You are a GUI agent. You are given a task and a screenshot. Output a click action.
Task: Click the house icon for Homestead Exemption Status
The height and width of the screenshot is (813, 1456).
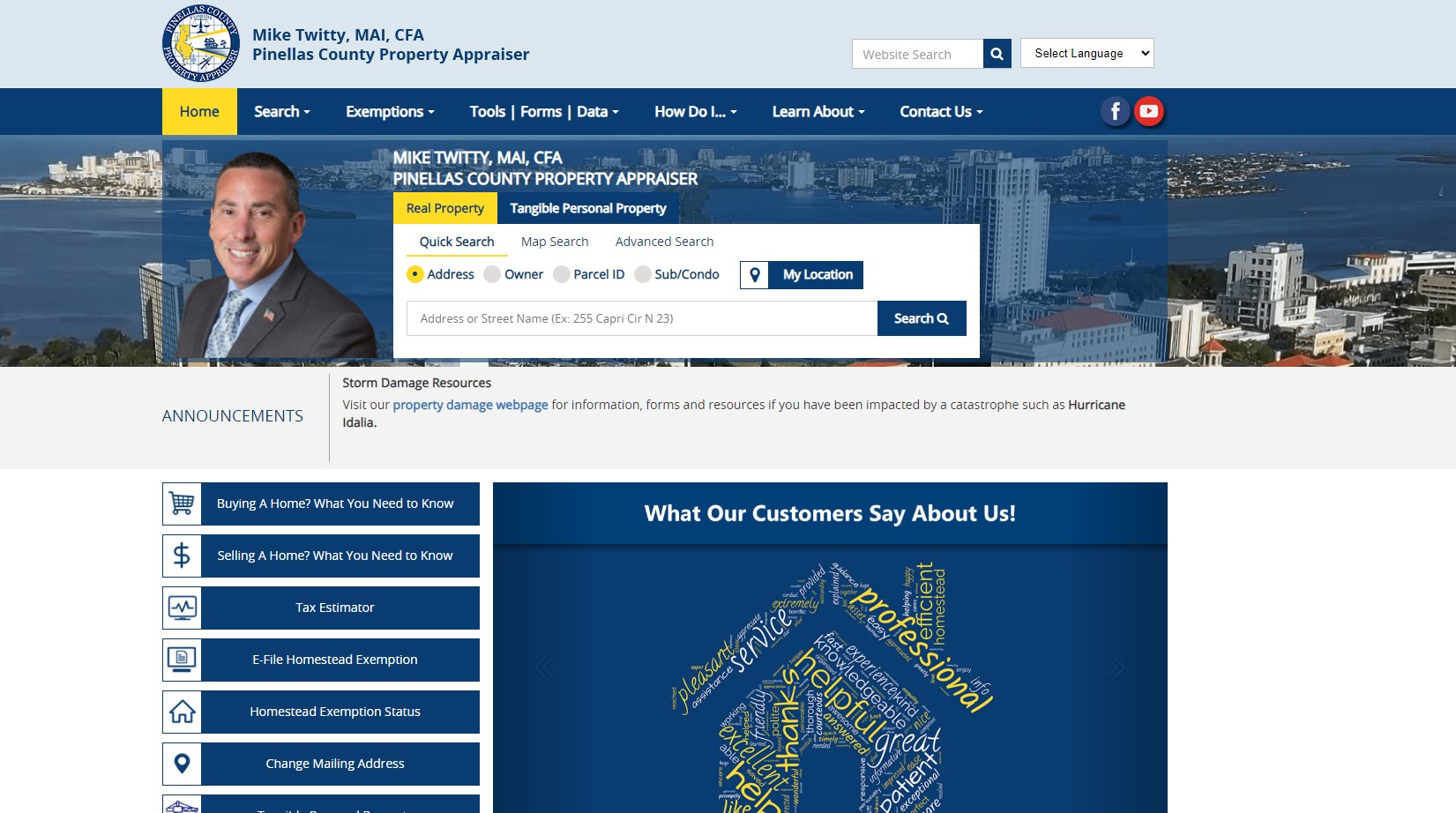[182, 712]
